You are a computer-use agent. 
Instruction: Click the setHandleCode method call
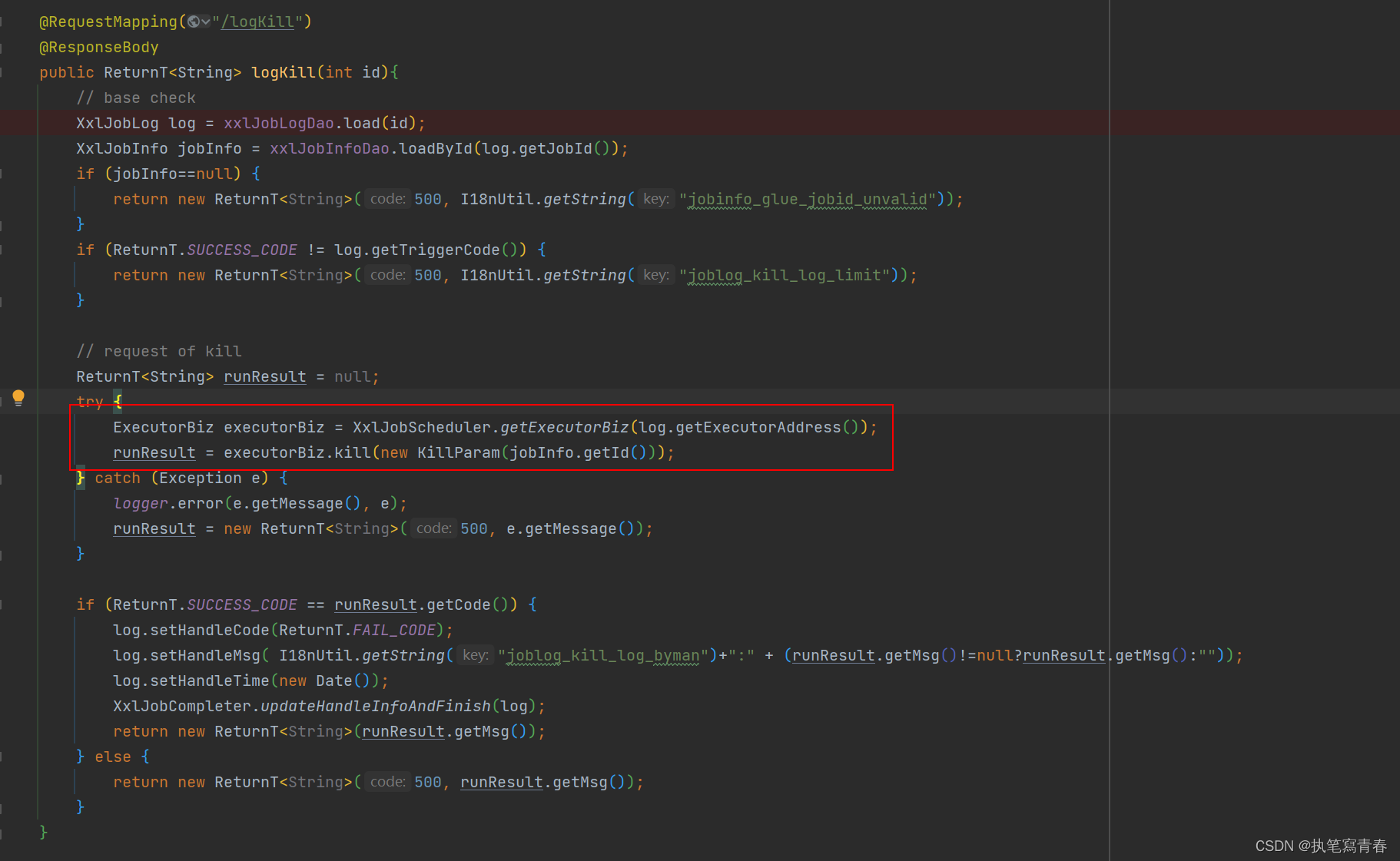[x=210, y=630]
